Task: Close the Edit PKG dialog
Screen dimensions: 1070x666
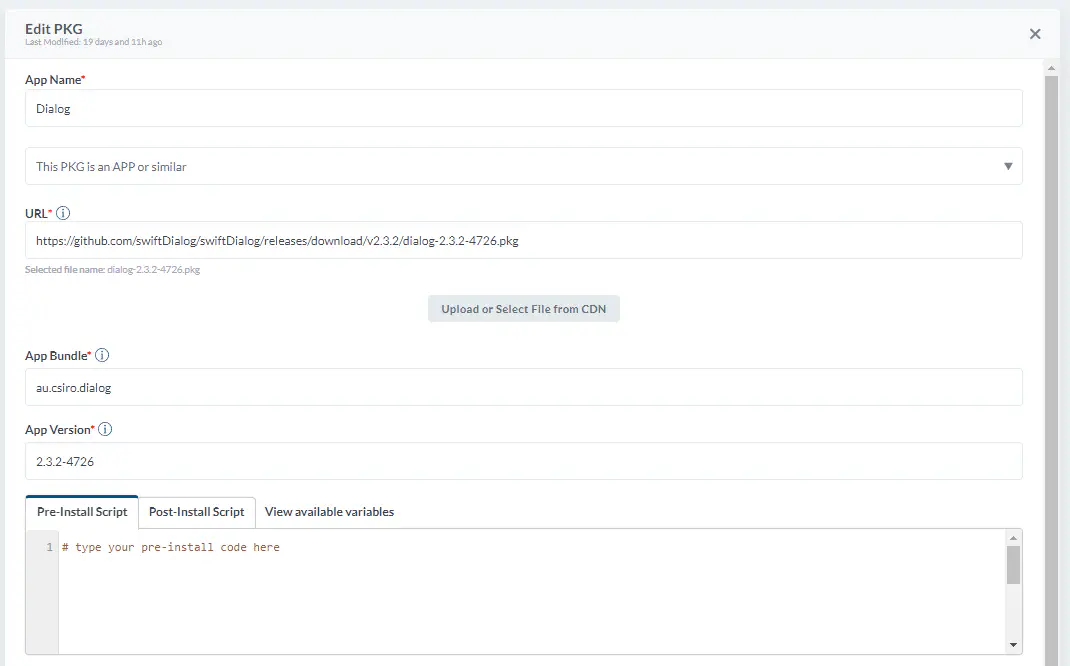Action: click(1035, 34)
